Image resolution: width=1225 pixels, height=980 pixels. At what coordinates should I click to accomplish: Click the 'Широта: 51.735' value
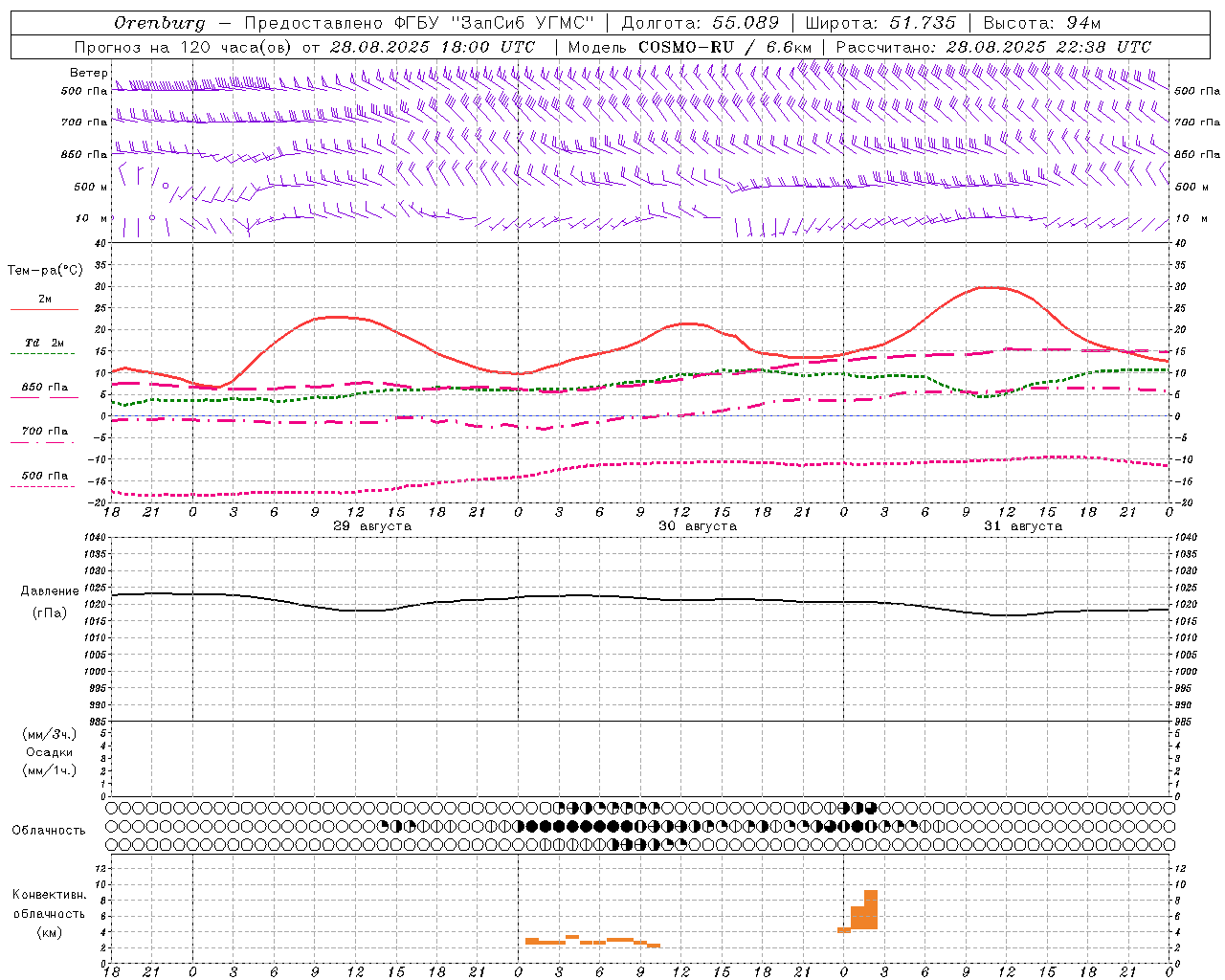click(x=880, y=23)
